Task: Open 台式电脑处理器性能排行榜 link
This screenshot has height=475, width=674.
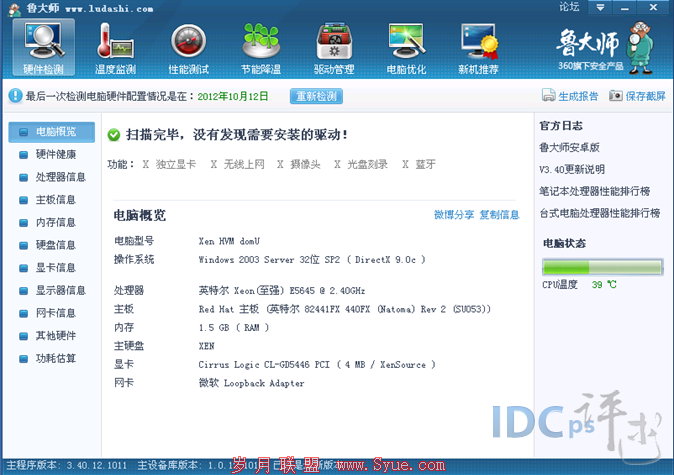Action: tap(600, 213)
